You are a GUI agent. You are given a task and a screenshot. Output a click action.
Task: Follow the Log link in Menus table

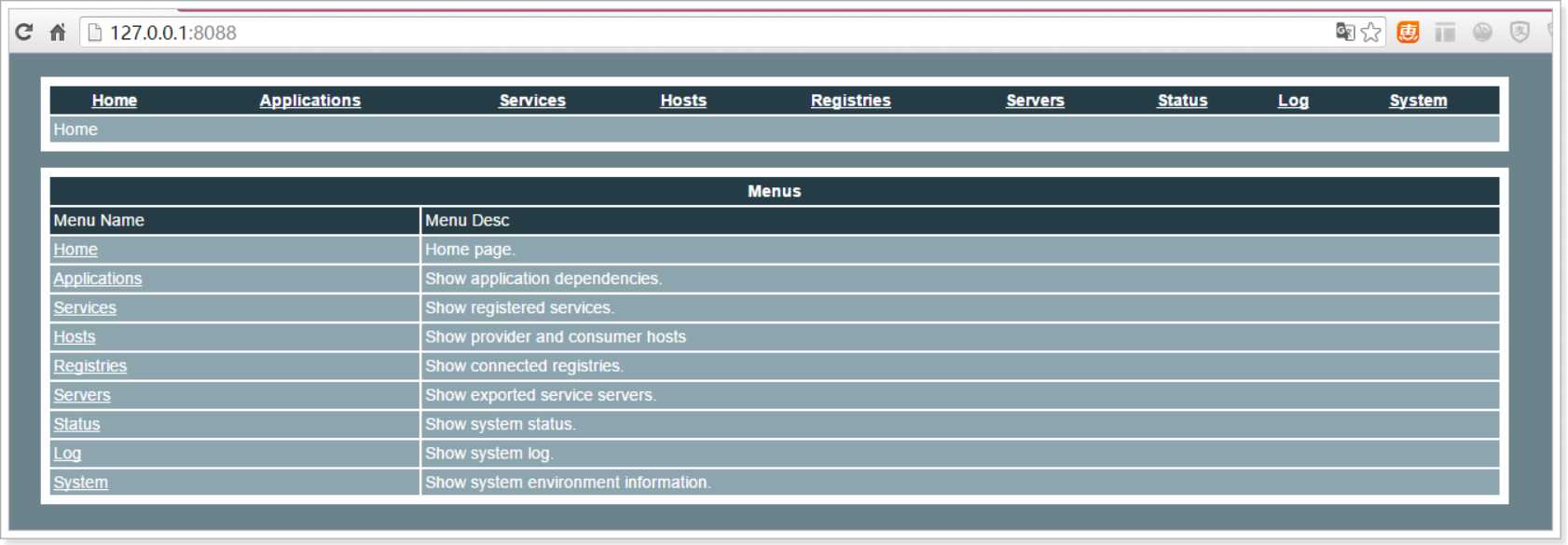(67, 454)
